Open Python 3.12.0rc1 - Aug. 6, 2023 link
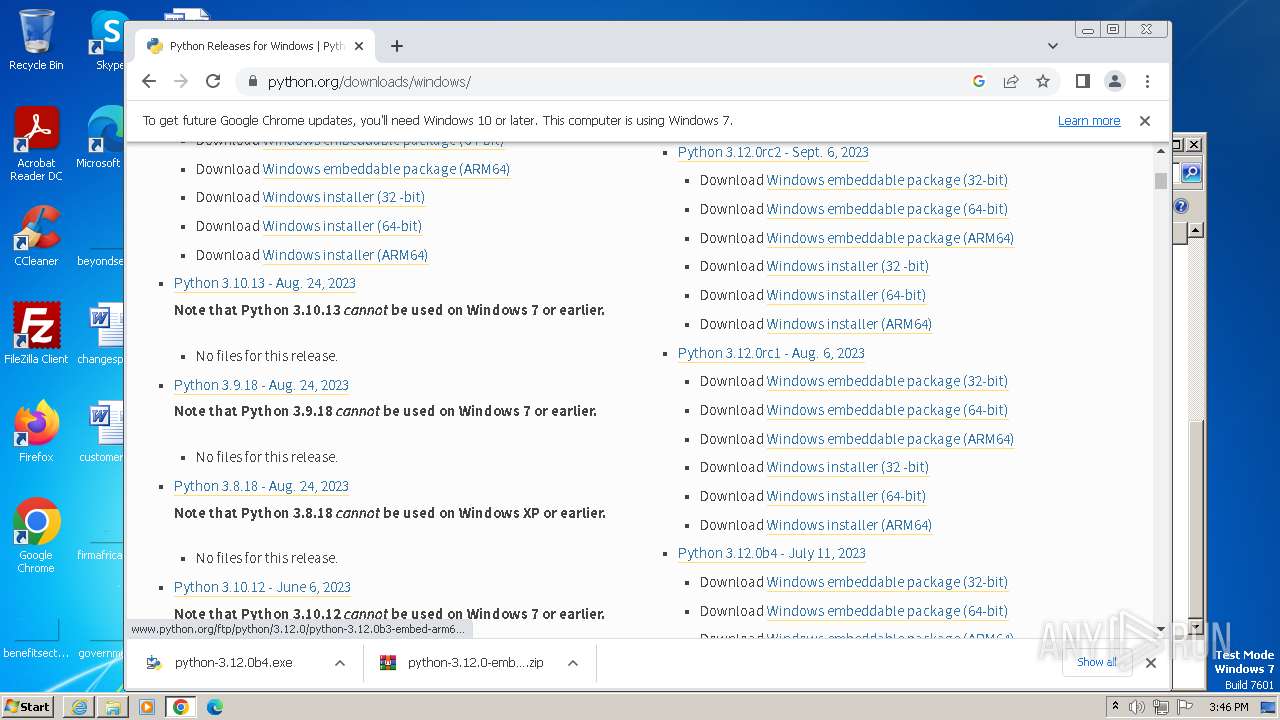The image size is (1280, 720). tap(771, 353)
